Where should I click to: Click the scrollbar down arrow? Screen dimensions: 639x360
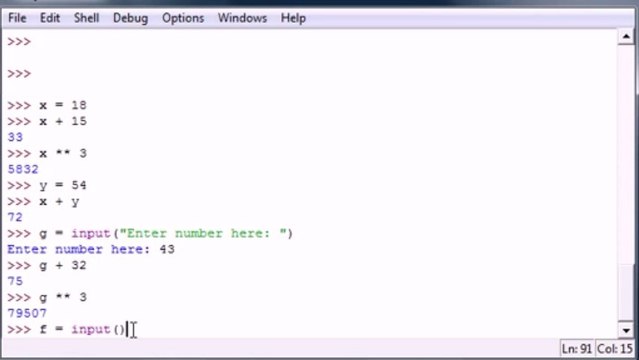coord(626,330)
